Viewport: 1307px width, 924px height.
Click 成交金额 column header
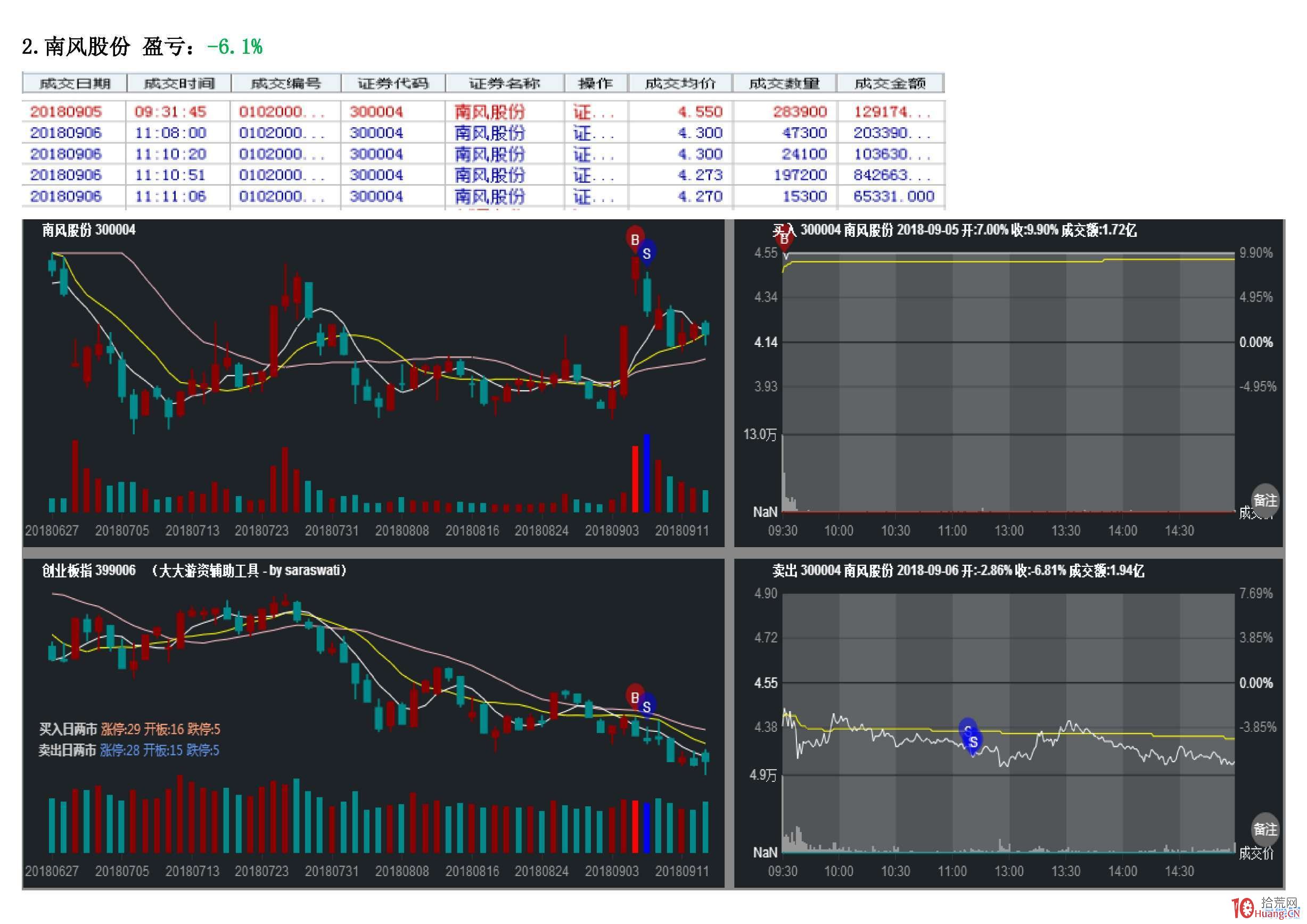890,84
